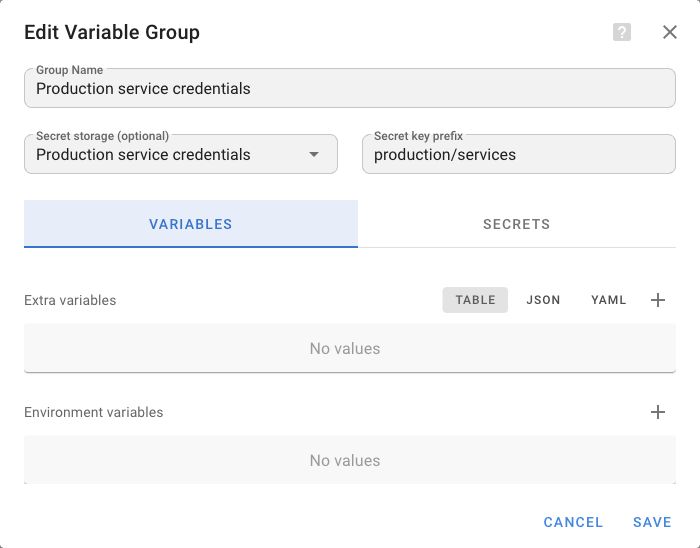The height and width of the screenshot is (548, 700).
Task: Add a new extra variable with plus icon
Action: pos(658,300)
